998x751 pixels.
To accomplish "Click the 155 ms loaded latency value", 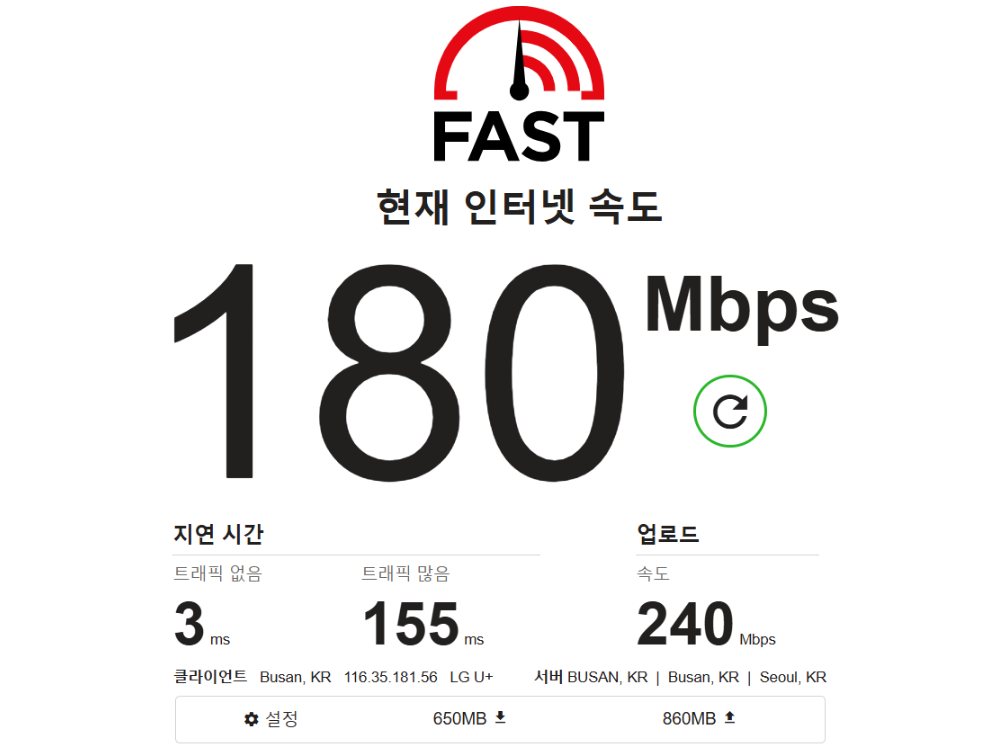I will coord(423,624).
